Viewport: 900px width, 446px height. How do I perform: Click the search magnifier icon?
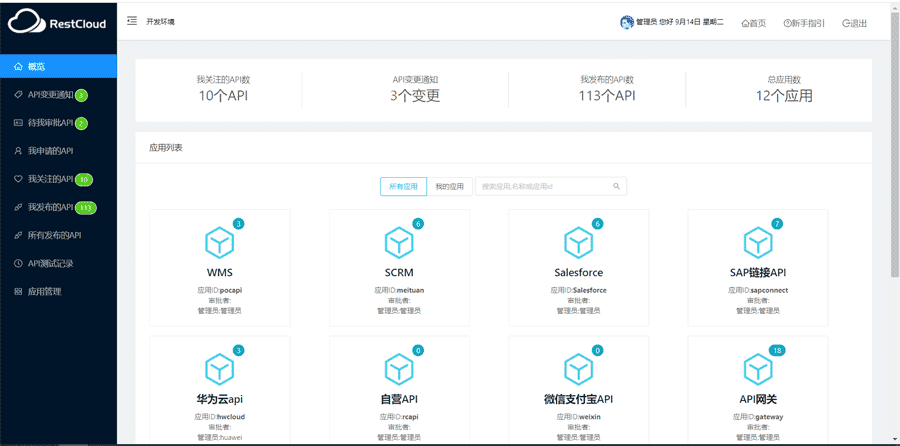(616, 187)
